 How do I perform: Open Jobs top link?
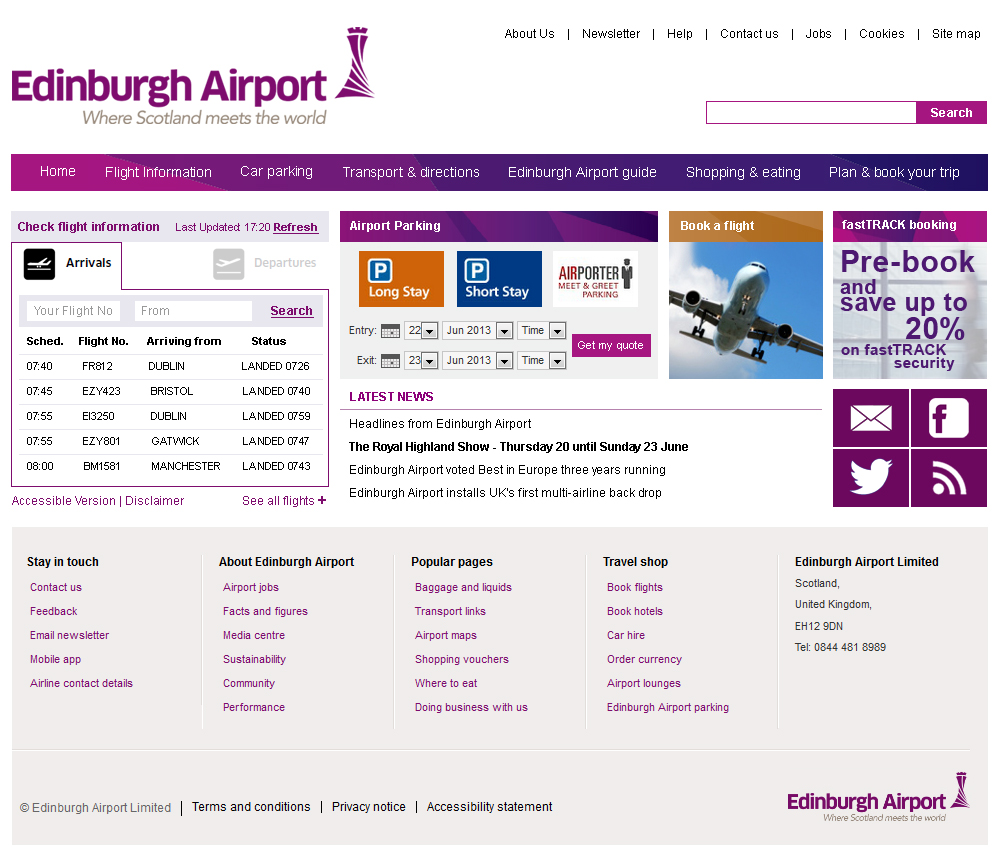click(818, 34)
